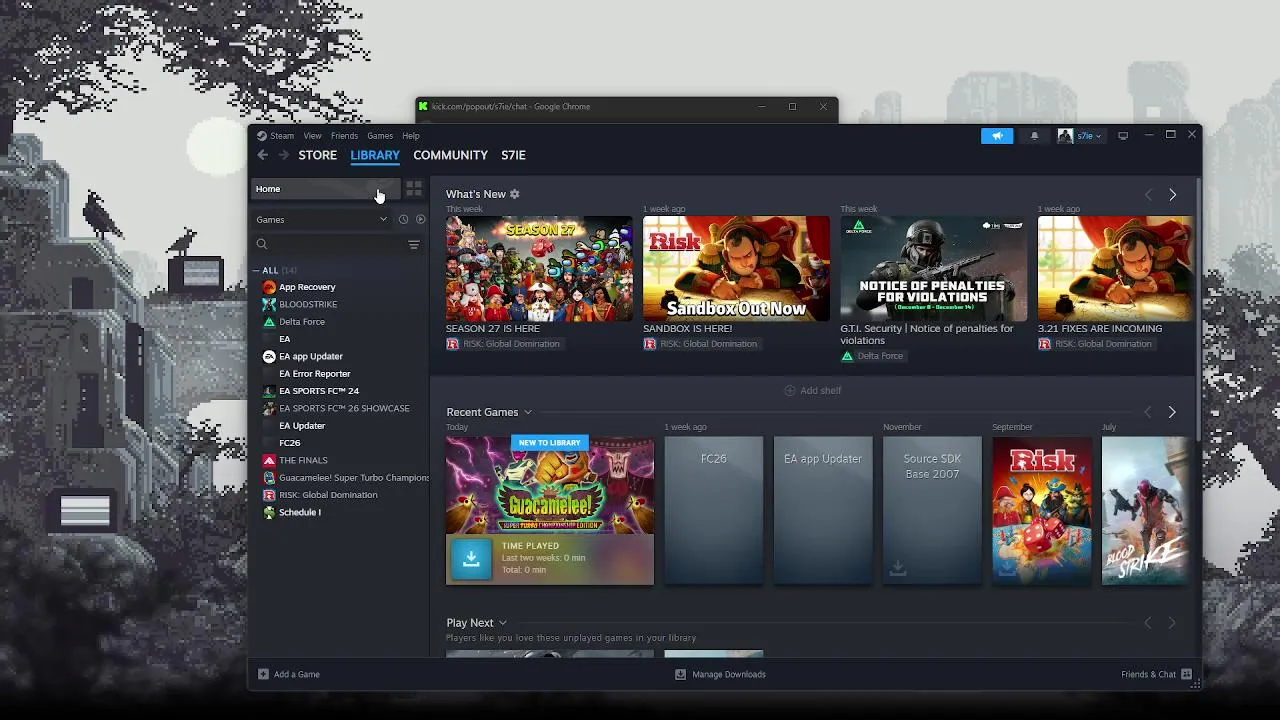Expand the Recent Games shelf dropdown
The width and height of the screenshot is (1280, 720).
528,412
